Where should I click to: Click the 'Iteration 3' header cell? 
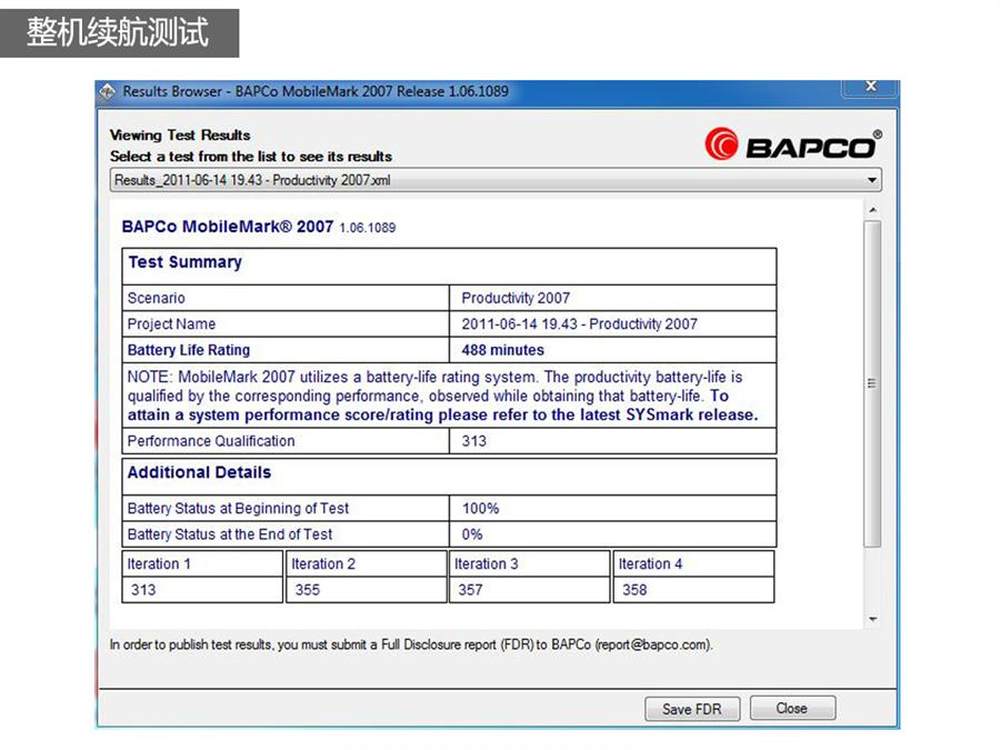(x=529, y=564)
